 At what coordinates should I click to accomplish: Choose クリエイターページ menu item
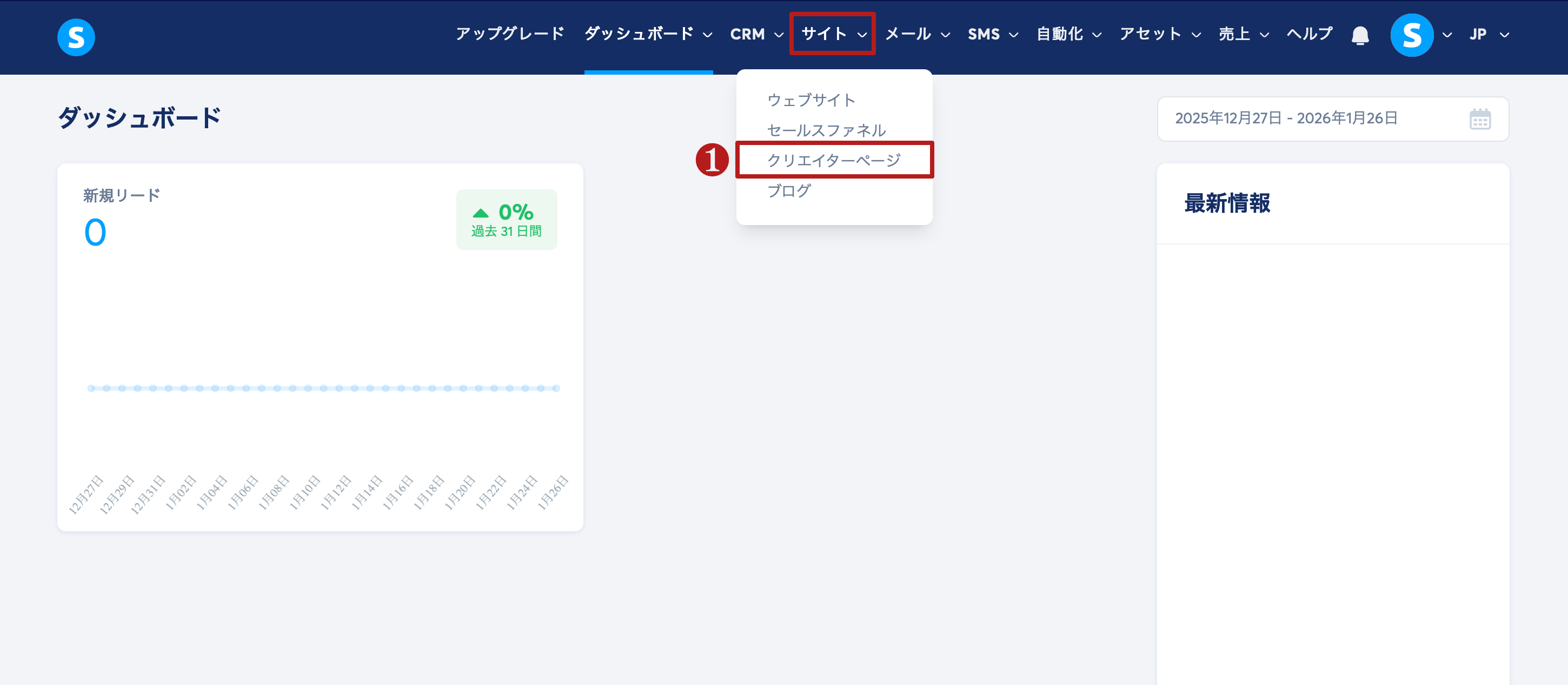click(833, 160)
